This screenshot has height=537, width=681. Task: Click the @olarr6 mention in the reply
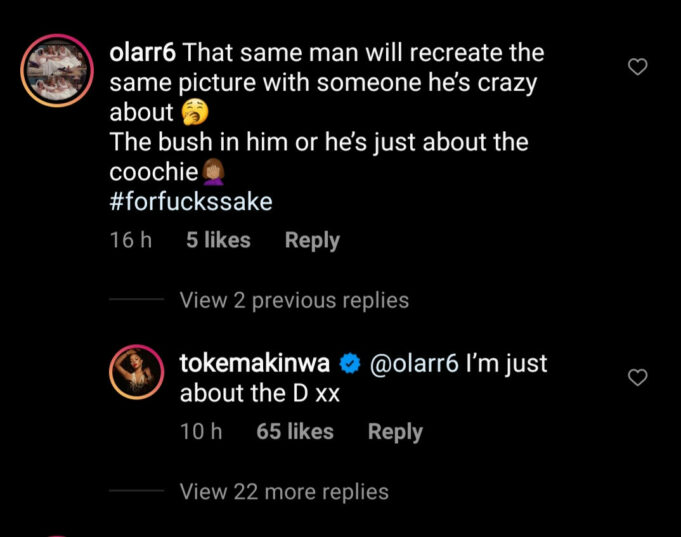click(x=415, y=364)
